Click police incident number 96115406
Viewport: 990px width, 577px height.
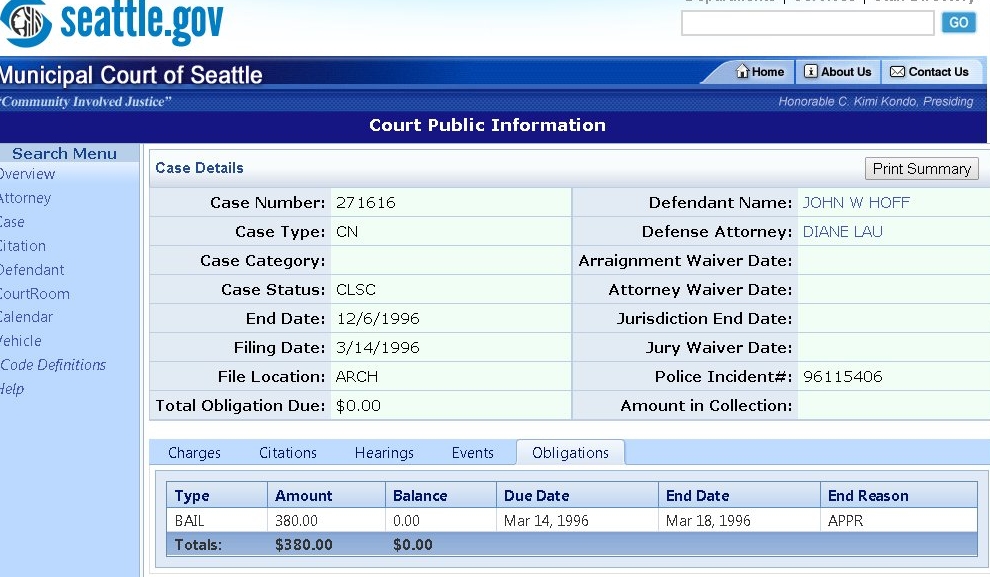tap(843, 377)
